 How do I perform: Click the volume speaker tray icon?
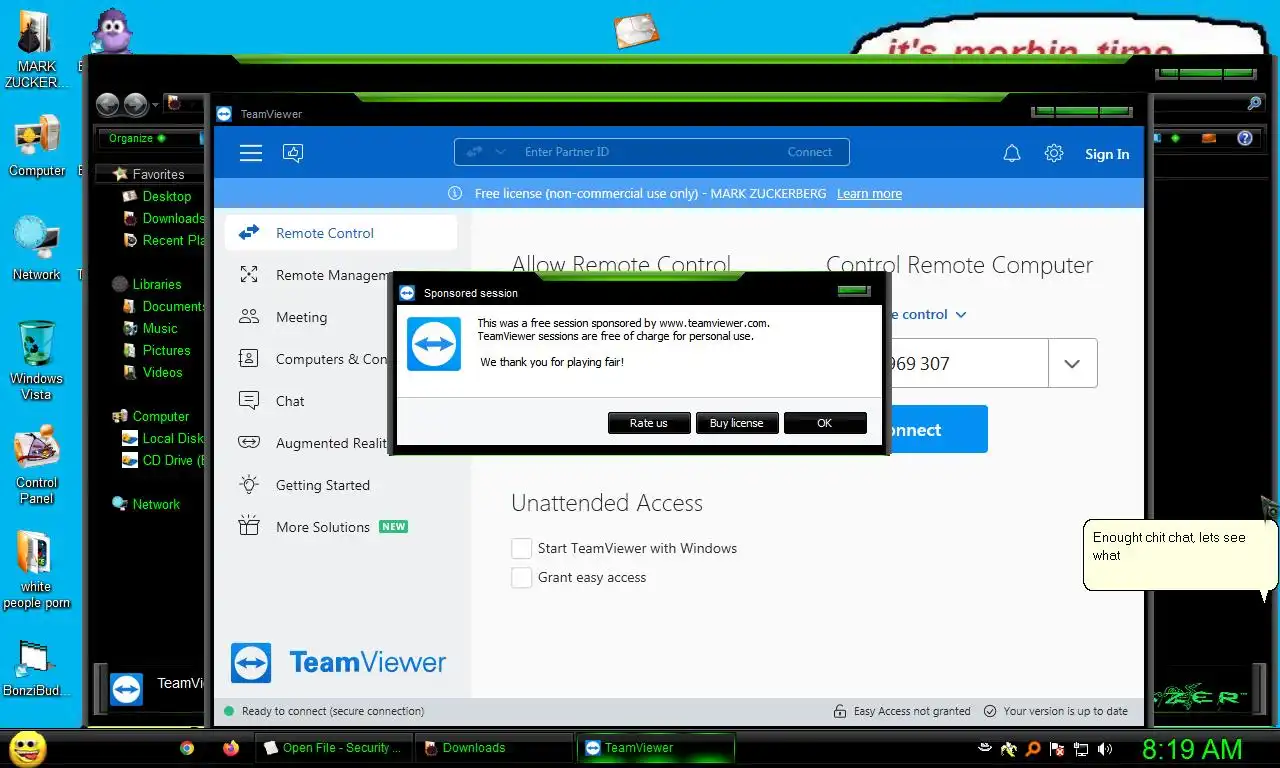tap(1105, 748)
